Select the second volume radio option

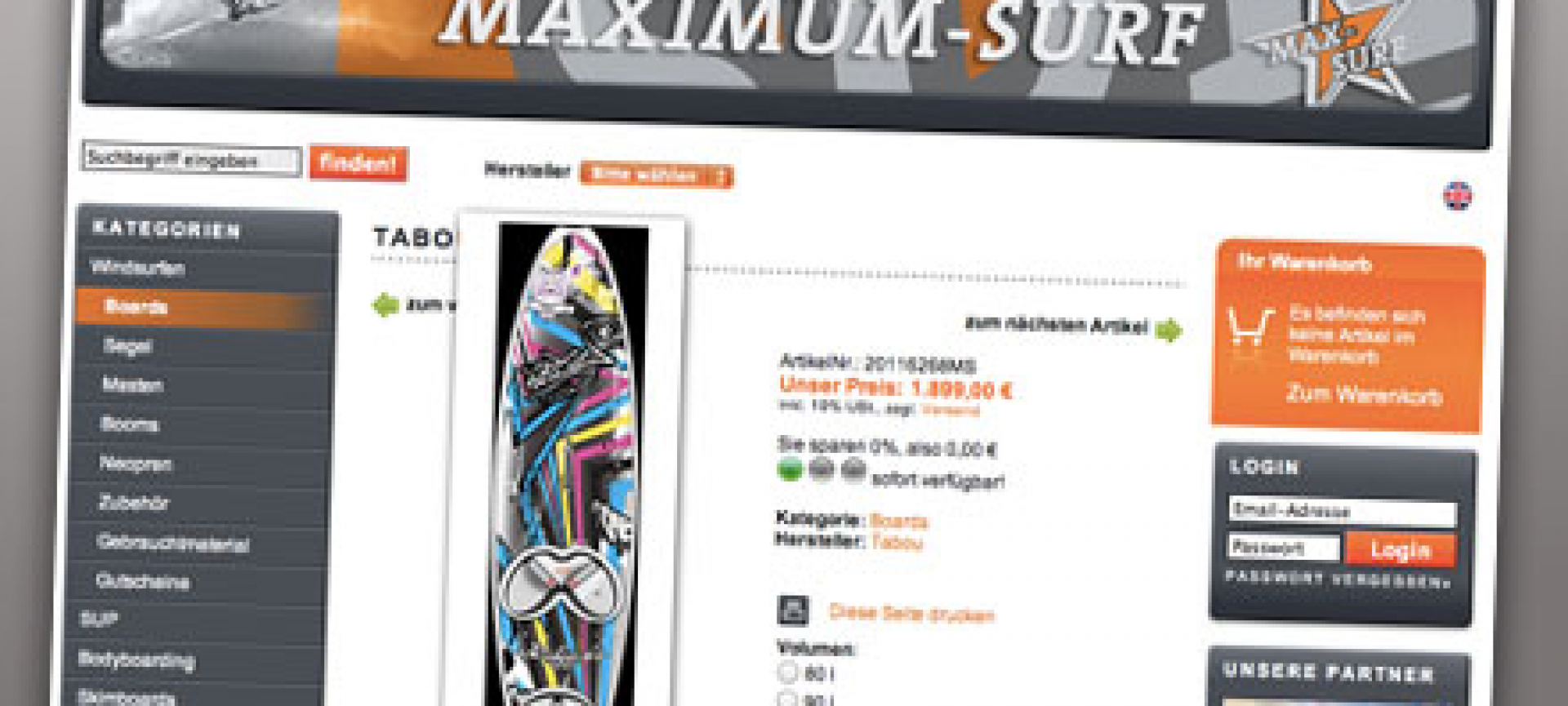786,699
